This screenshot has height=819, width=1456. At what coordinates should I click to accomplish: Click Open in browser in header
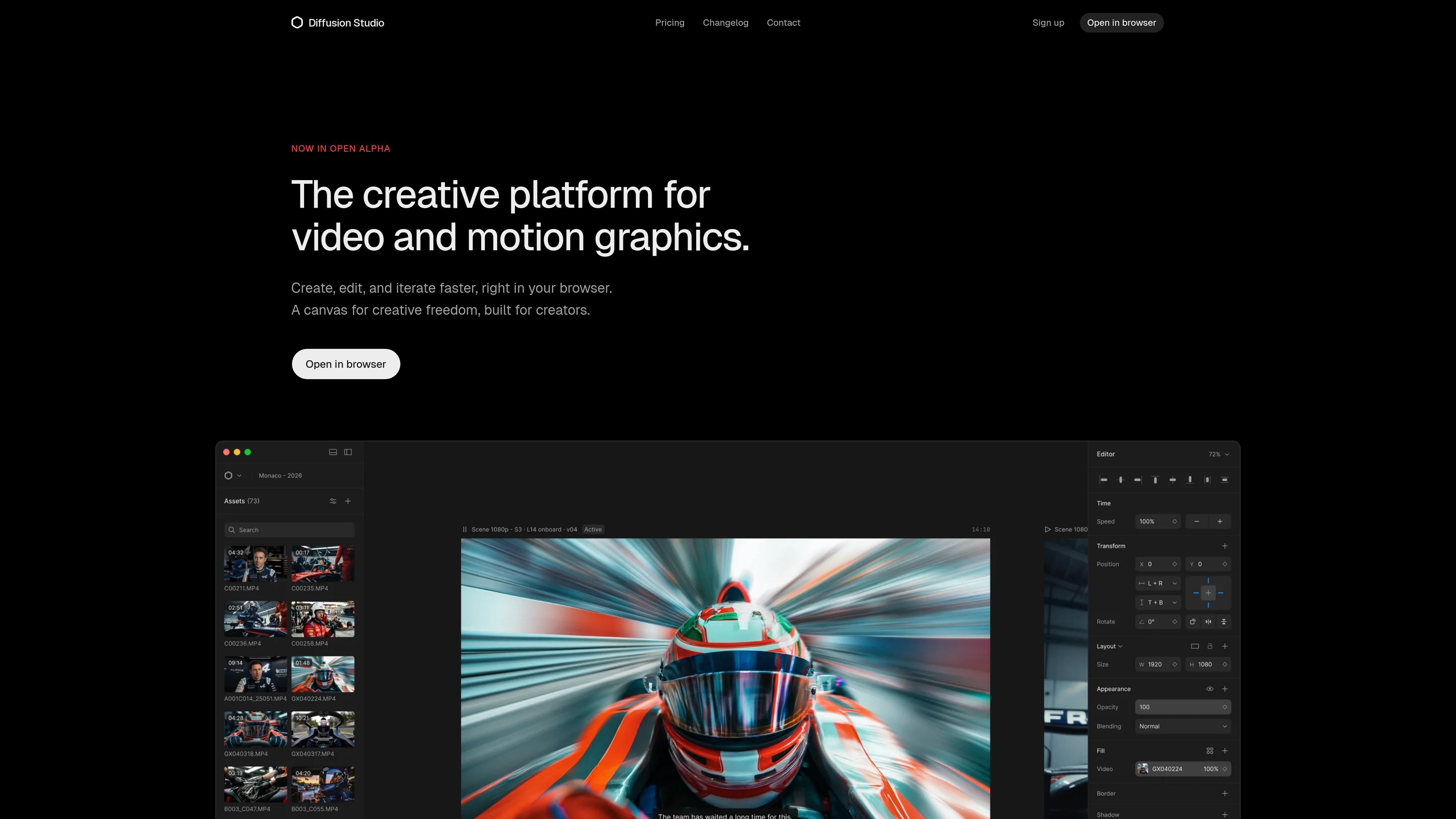pyautogui.click(x=1122, y=23)
